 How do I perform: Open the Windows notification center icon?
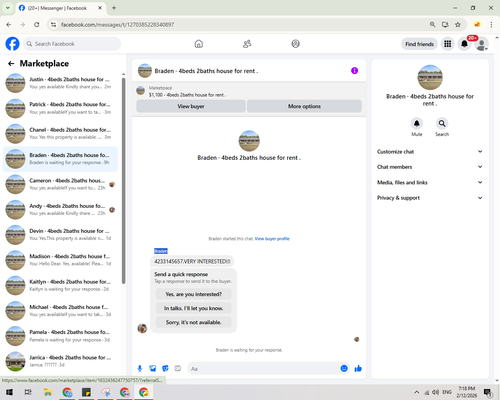[x=488, y=392]
